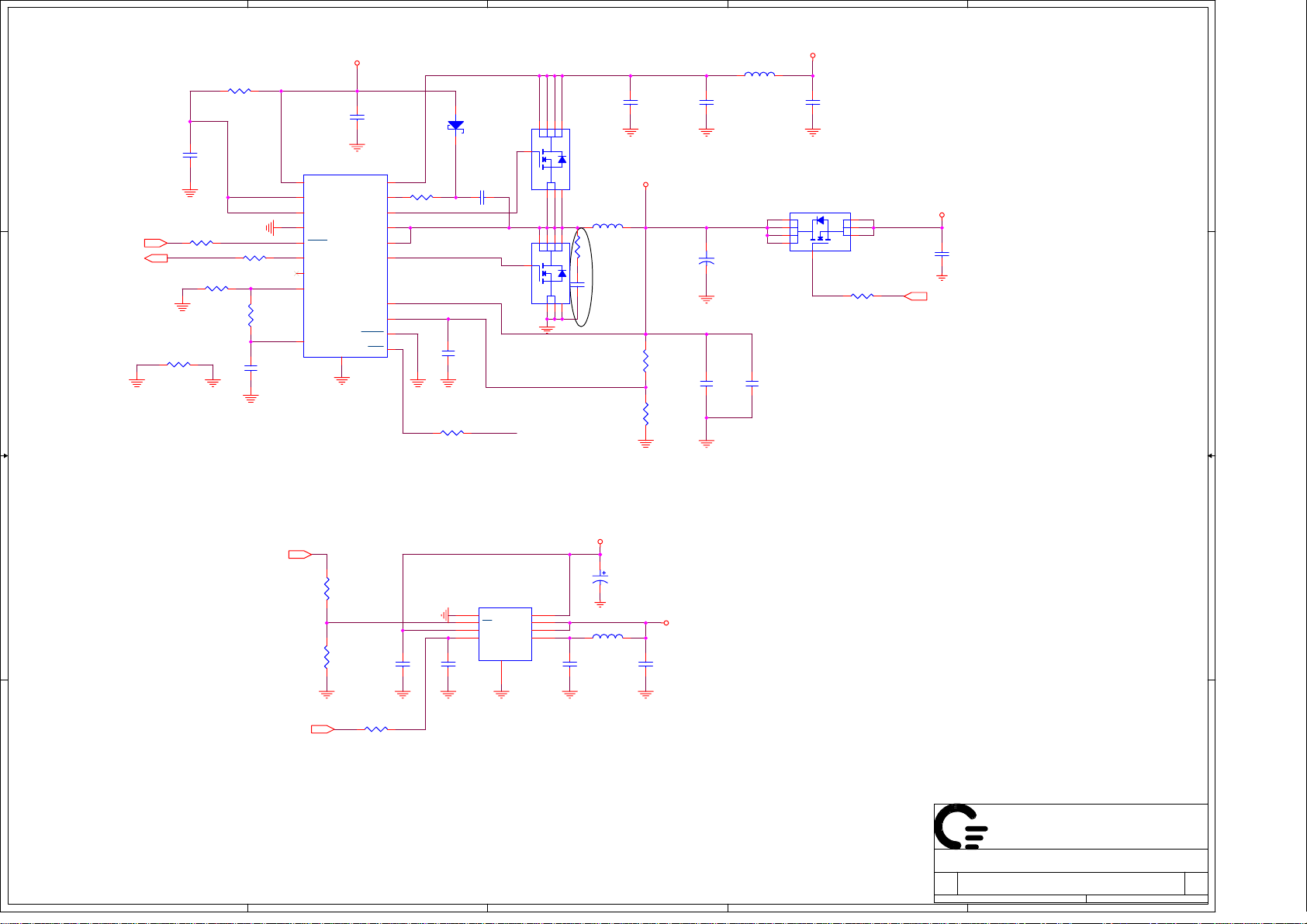The image size is (1307, 924).
Task: Select the inductor after the MOSFET switching node
Action: tap(607, 227)
